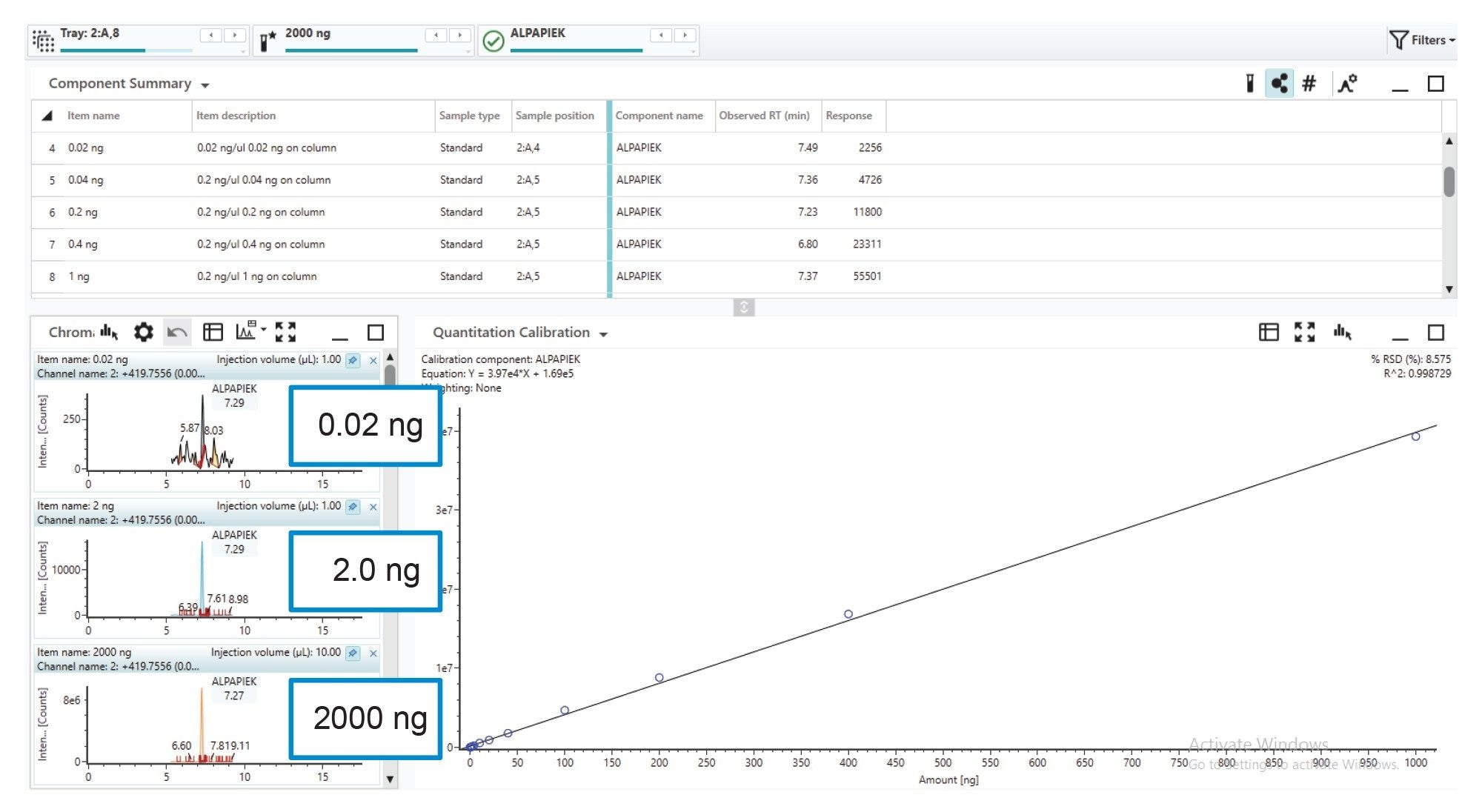Toggle pin on 0.02 ng chromatogram
The height and width of the screenshot is (812, 1482).
353,360
